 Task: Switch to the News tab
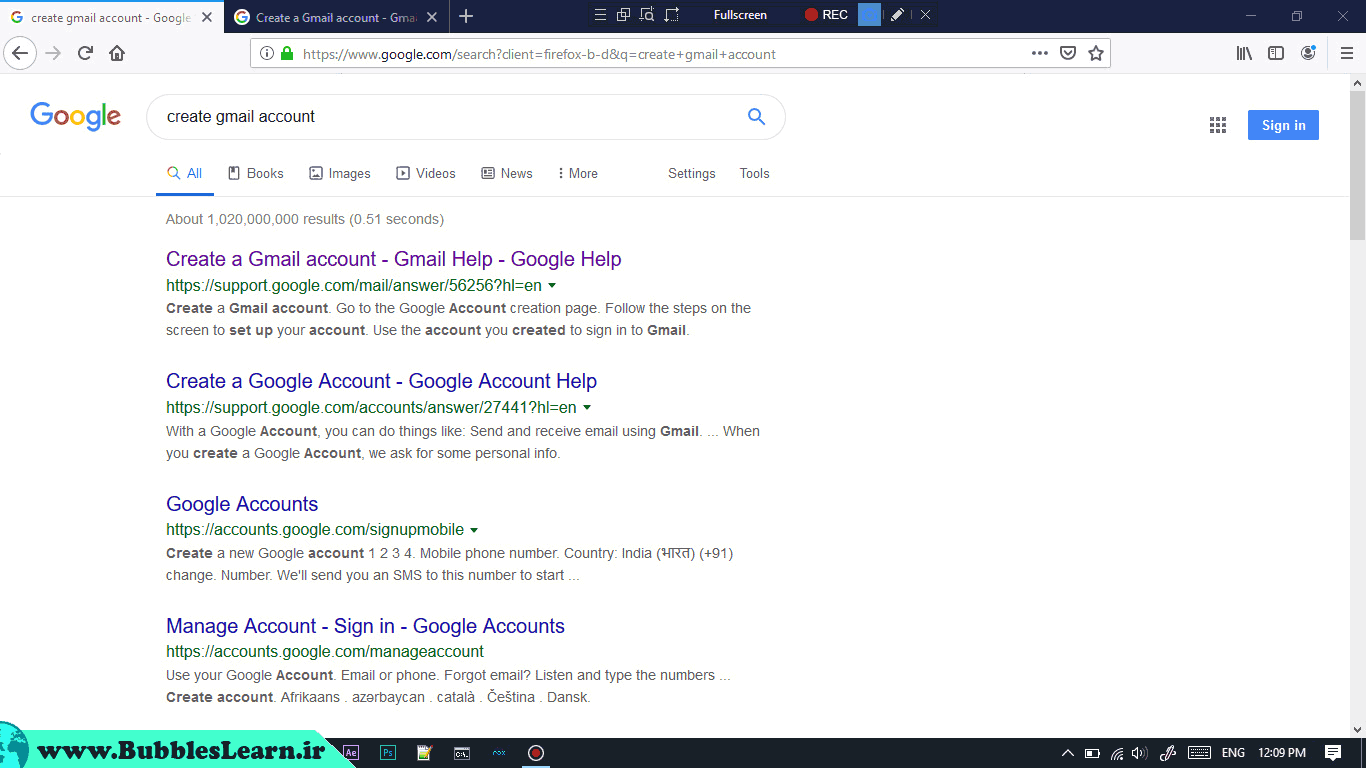pyautogui.click(x=507, y=173)
